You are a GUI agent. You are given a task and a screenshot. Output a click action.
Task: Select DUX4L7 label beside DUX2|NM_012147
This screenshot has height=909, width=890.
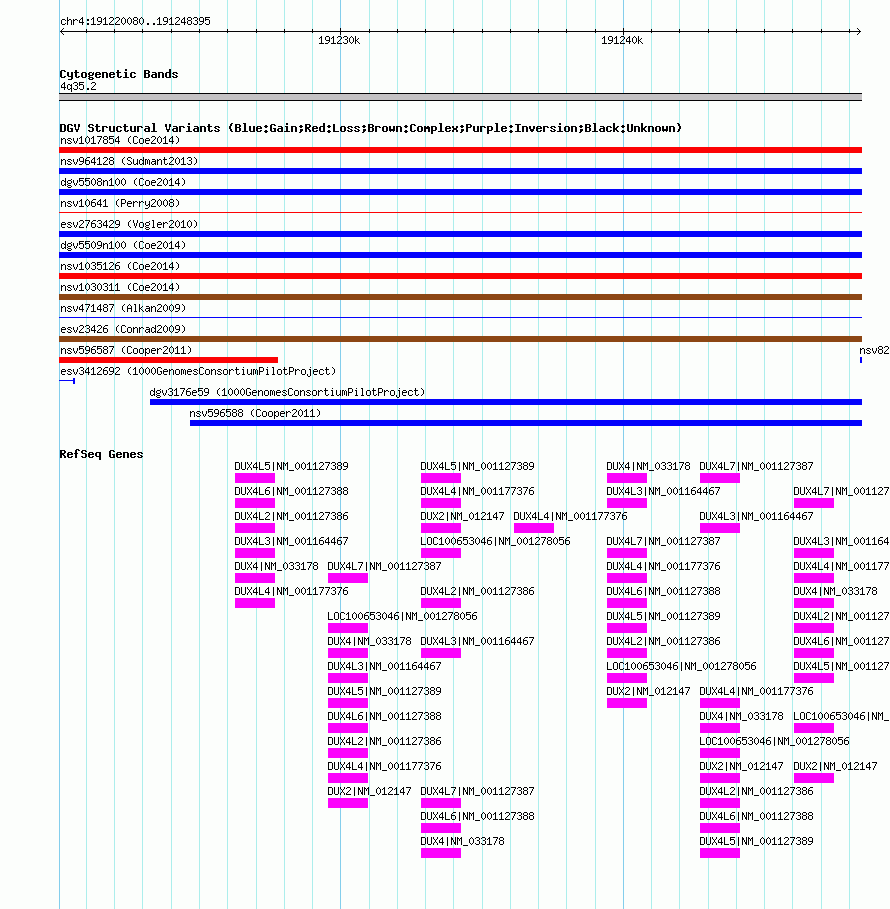click(x=477, y=791)
